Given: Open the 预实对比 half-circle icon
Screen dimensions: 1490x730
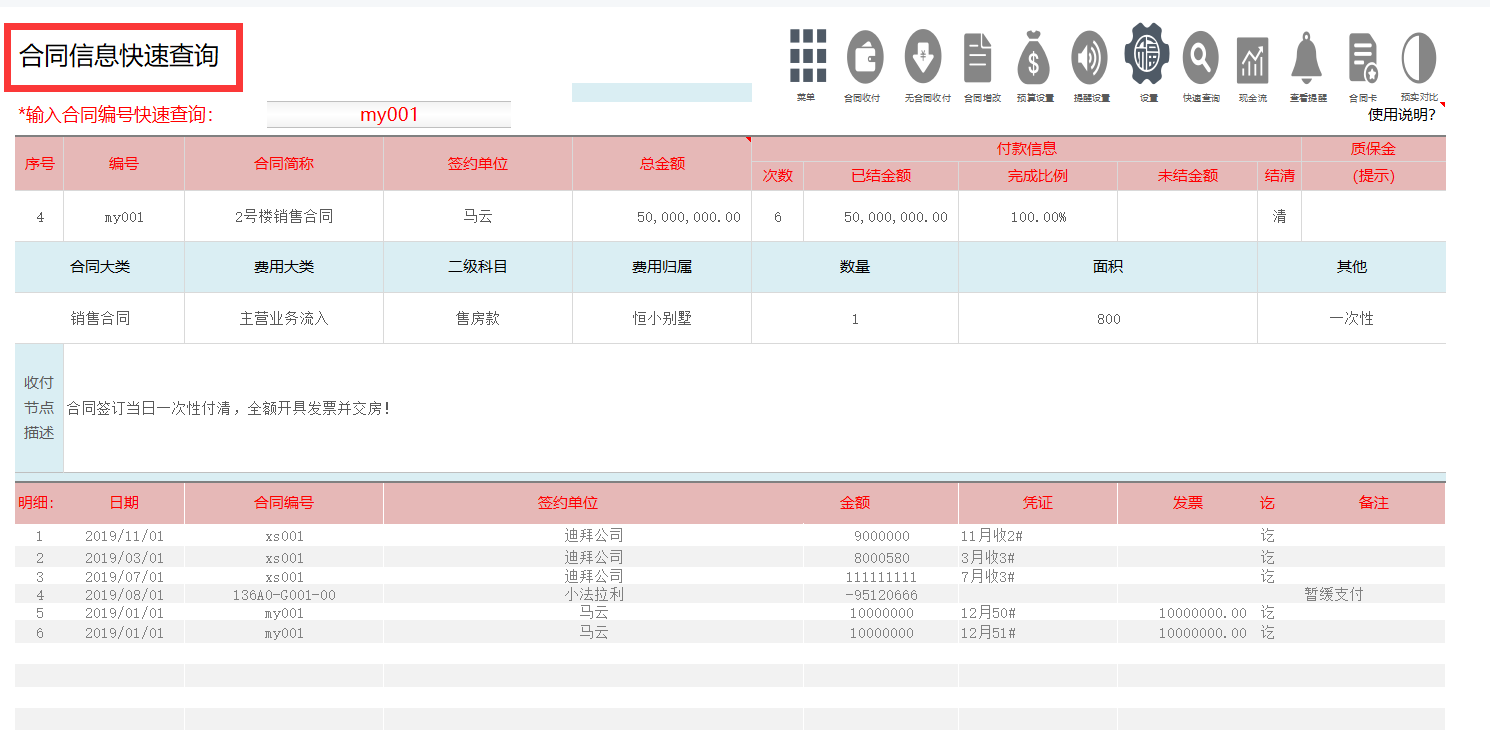Looking at the screenshot, I should [x=1419, y=57].
